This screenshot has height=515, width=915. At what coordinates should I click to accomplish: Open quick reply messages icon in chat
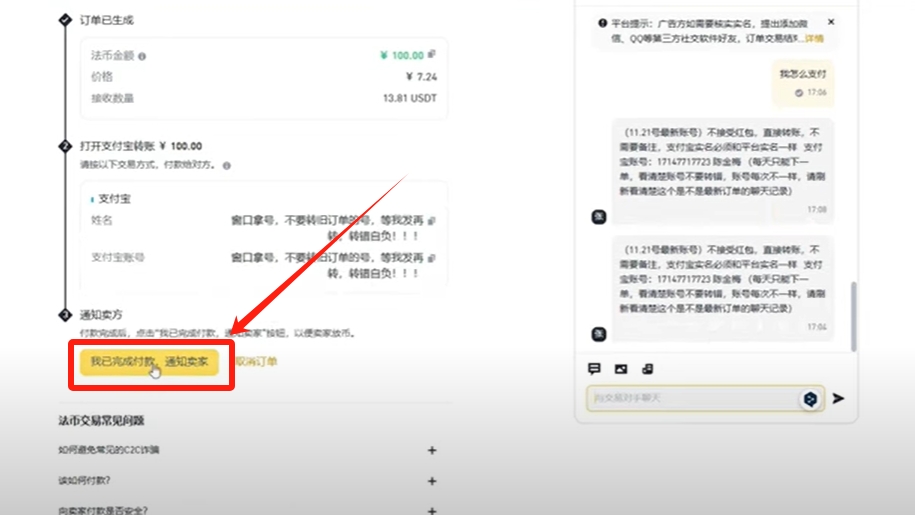coord(594,369)
